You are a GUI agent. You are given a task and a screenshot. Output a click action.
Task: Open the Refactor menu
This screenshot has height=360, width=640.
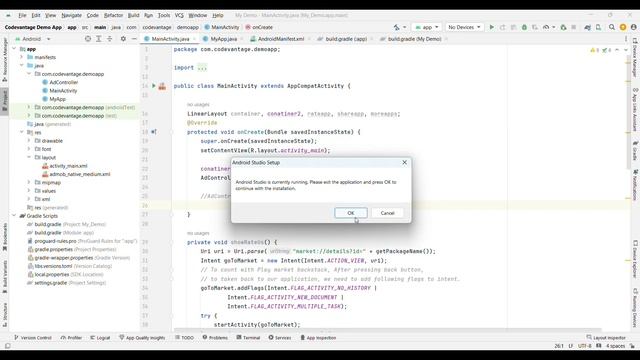[x=113, y=15]
